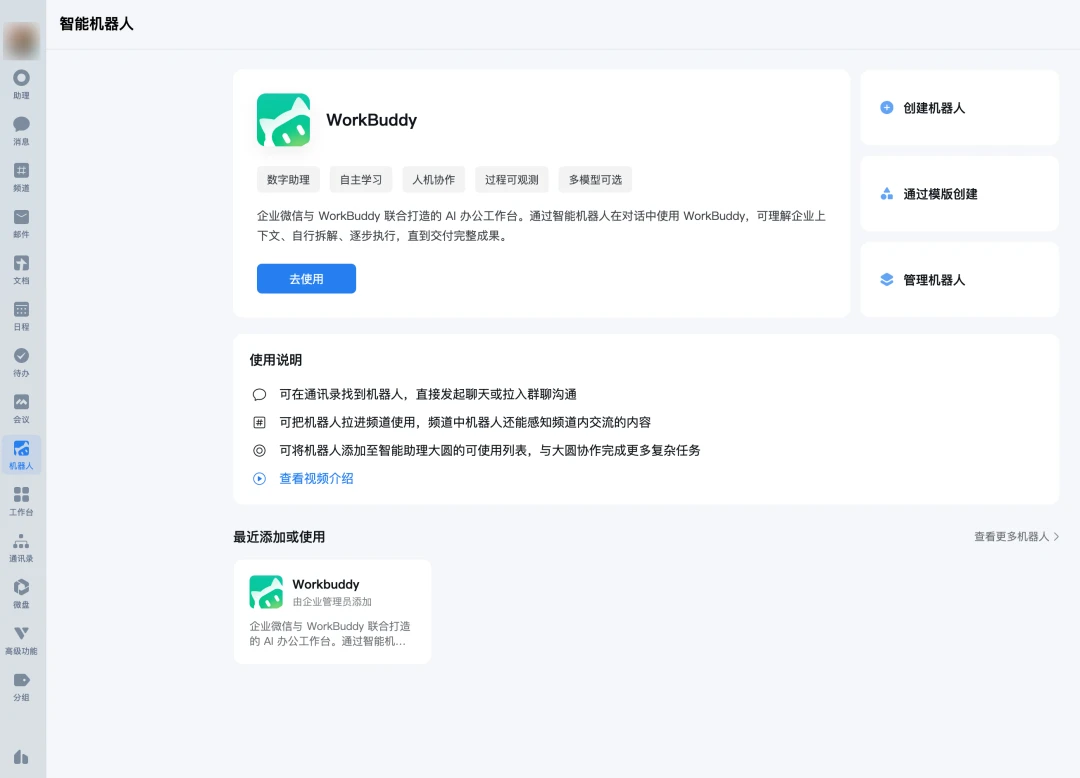1080x778 pixels.
Task: Go to 消息 messages in the sidebar
Action: coord(21,131)
